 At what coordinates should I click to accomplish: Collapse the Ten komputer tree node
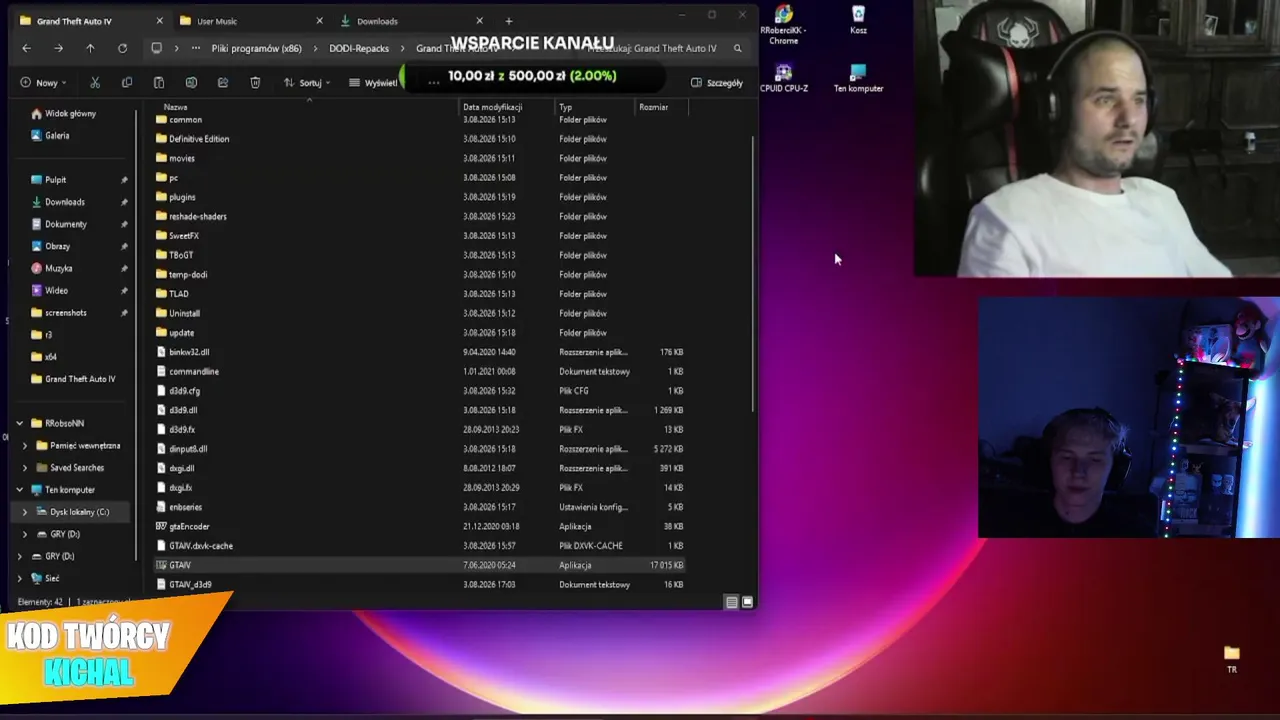19,490
